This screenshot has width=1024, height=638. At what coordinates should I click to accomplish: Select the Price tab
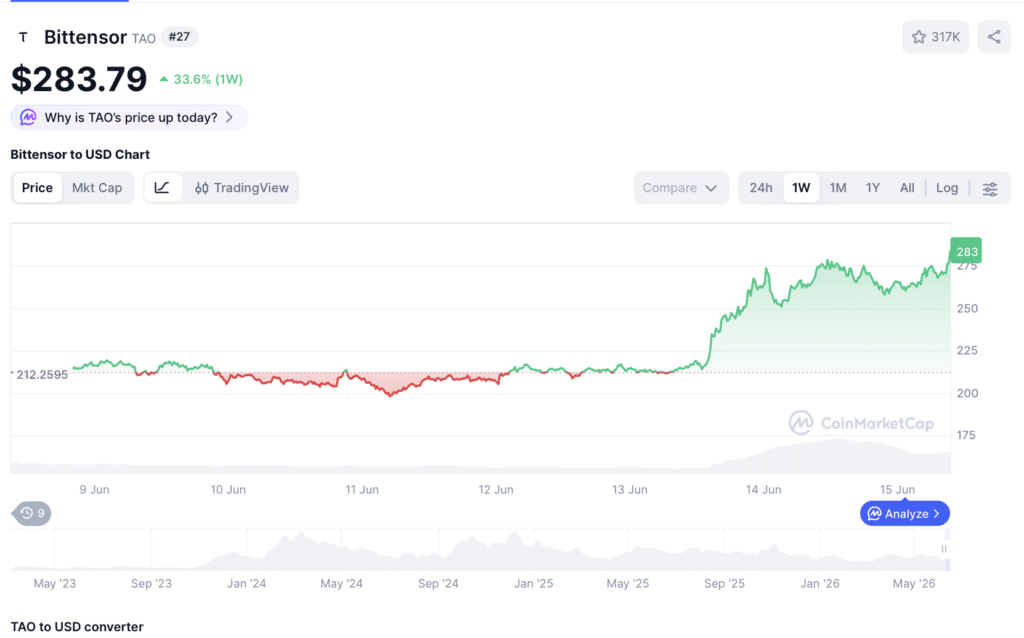[x=37, y=188]
